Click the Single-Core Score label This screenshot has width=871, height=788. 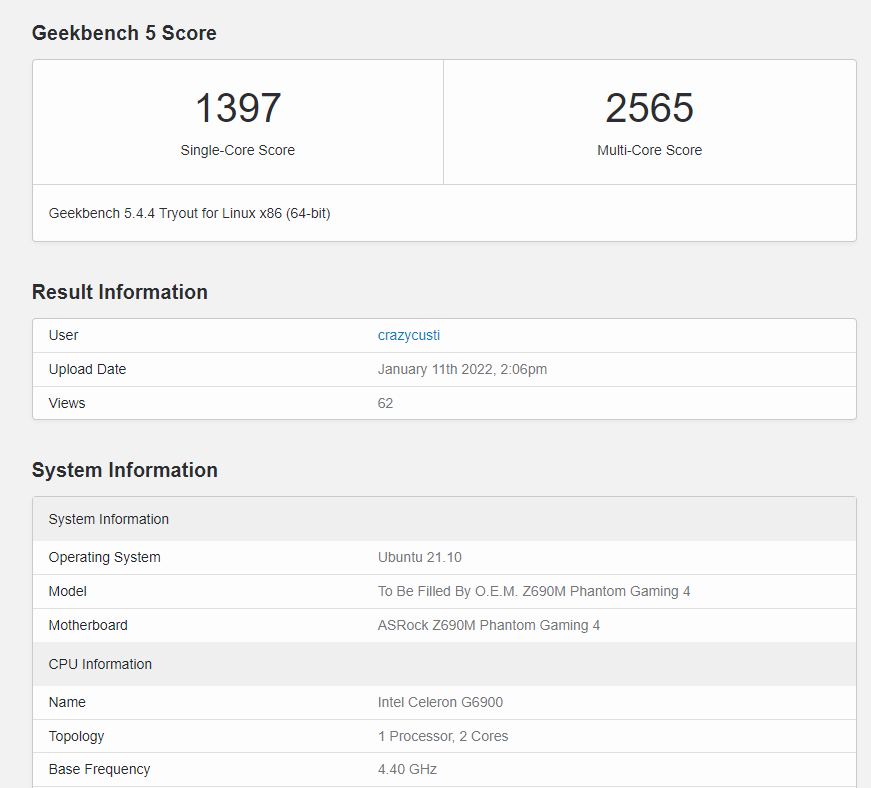click(238, 150)
